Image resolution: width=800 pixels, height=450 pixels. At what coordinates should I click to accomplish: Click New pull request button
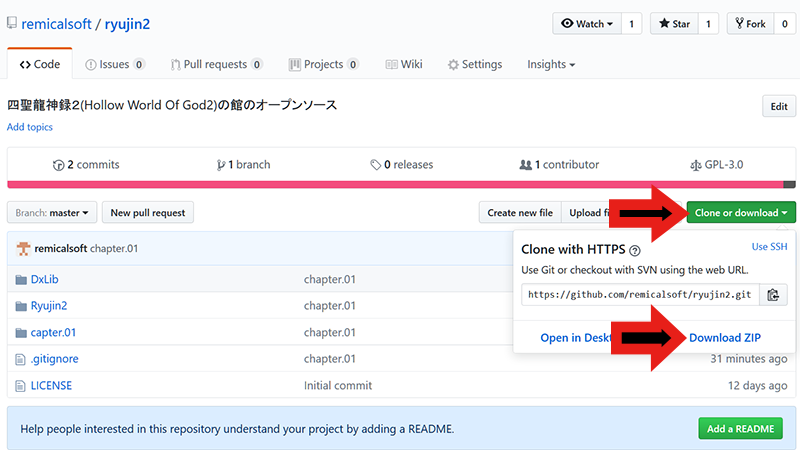pyautogui.click(x=148, y=212)
